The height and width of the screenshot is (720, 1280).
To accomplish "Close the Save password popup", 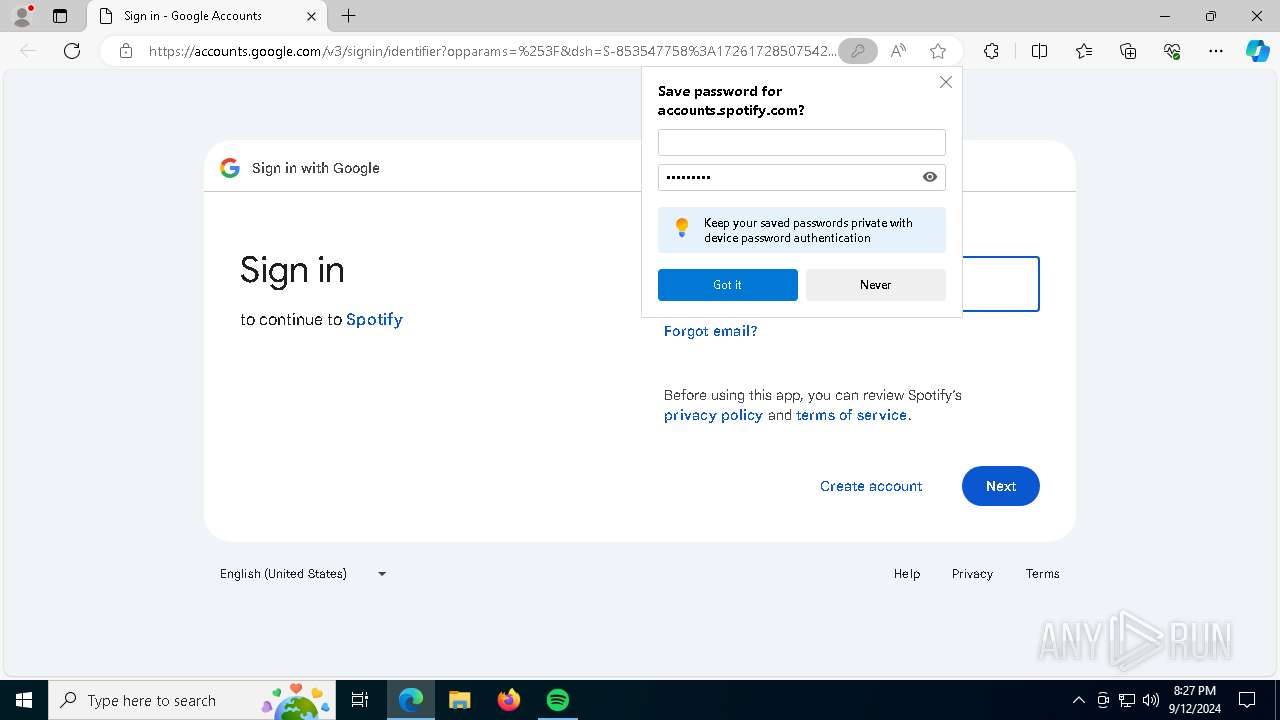I will [945, 82].
